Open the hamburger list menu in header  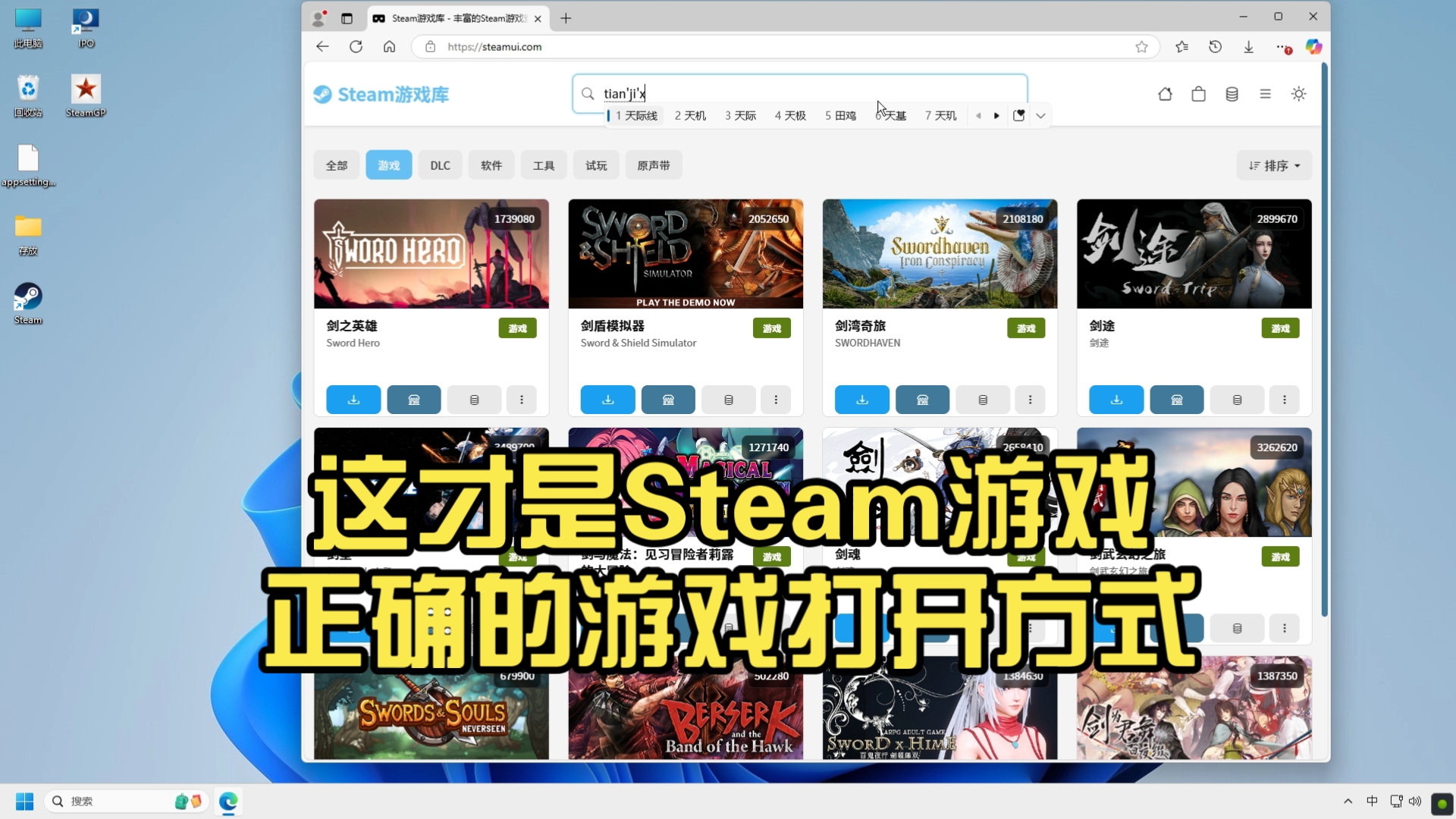[1265, 94]
